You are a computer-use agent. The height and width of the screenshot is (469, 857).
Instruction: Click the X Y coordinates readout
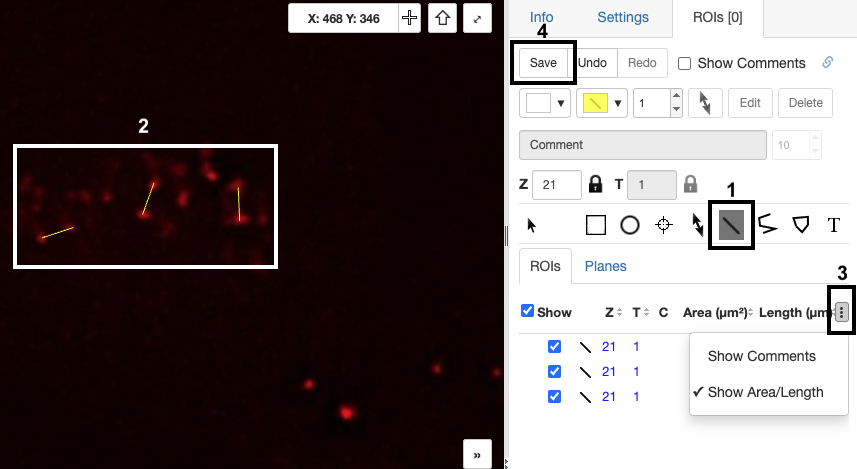pos(343,18)
